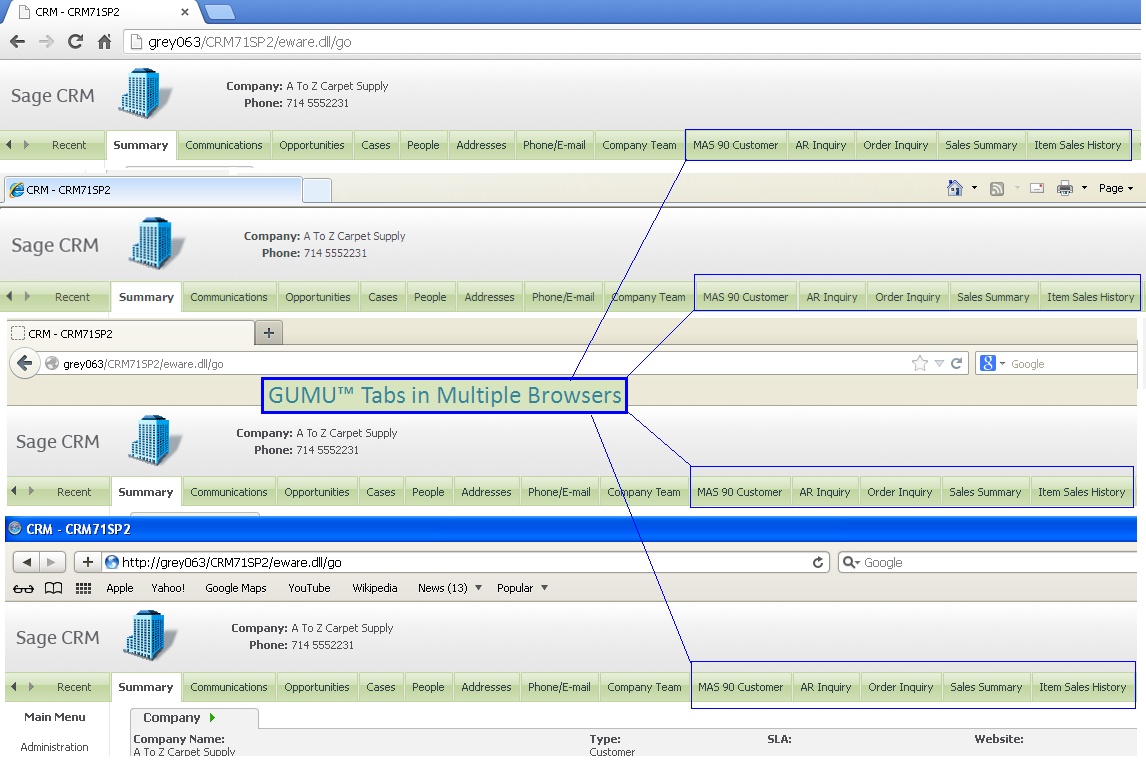Click the Internet Explorer home icon
The image size is (1146, 766).
[x=955, y=188]
